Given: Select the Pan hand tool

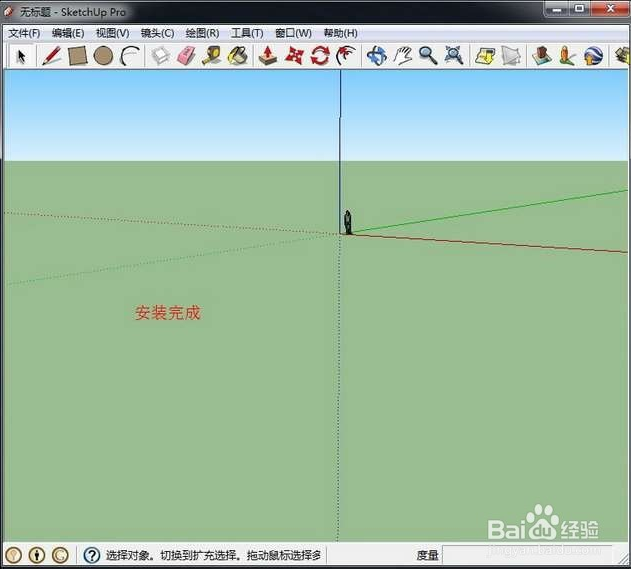Looking at the screenshot, I should [x=402, y=56].
